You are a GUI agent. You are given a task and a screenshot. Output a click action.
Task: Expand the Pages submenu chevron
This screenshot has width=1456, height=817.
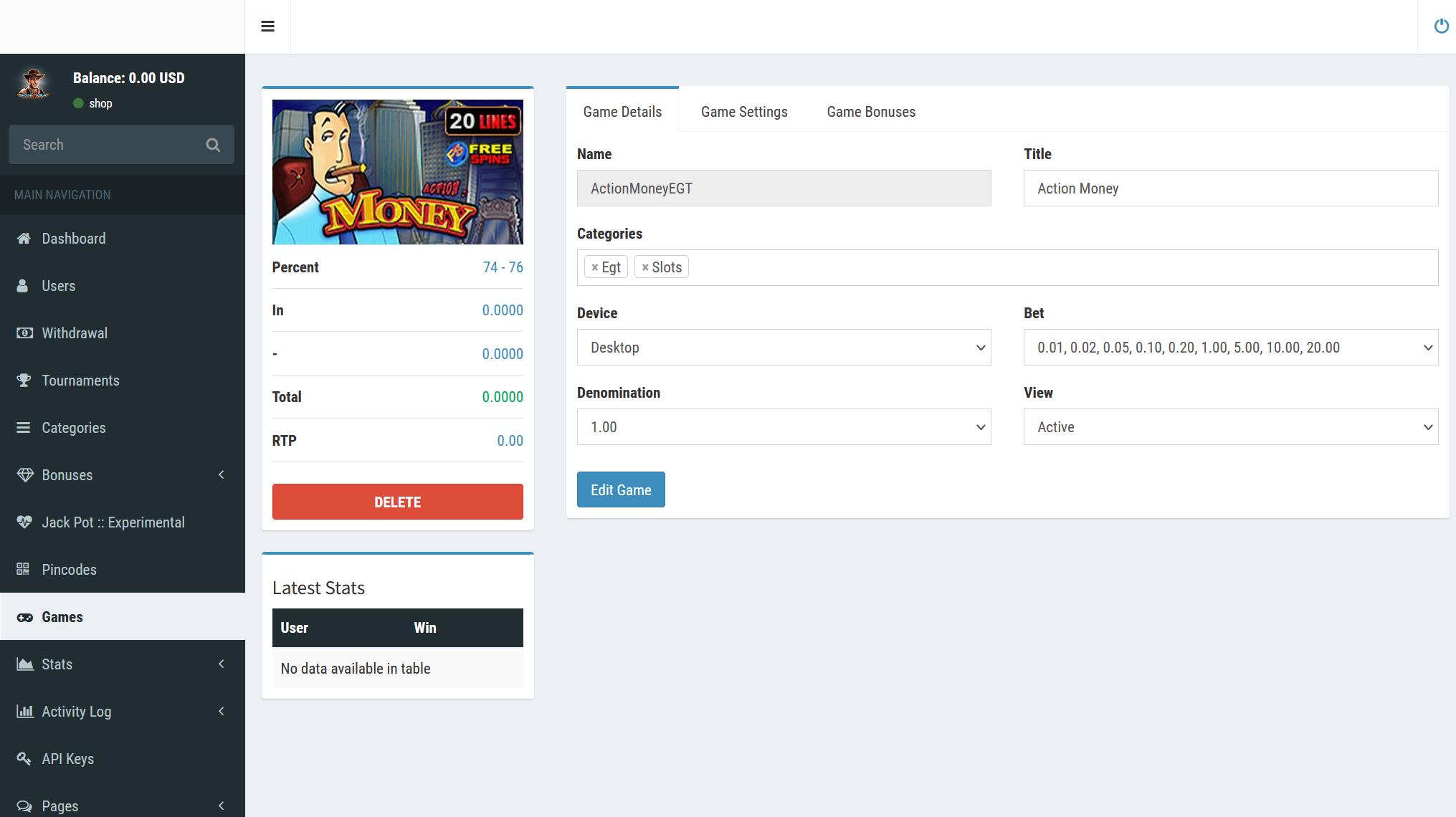pos(222,806)
